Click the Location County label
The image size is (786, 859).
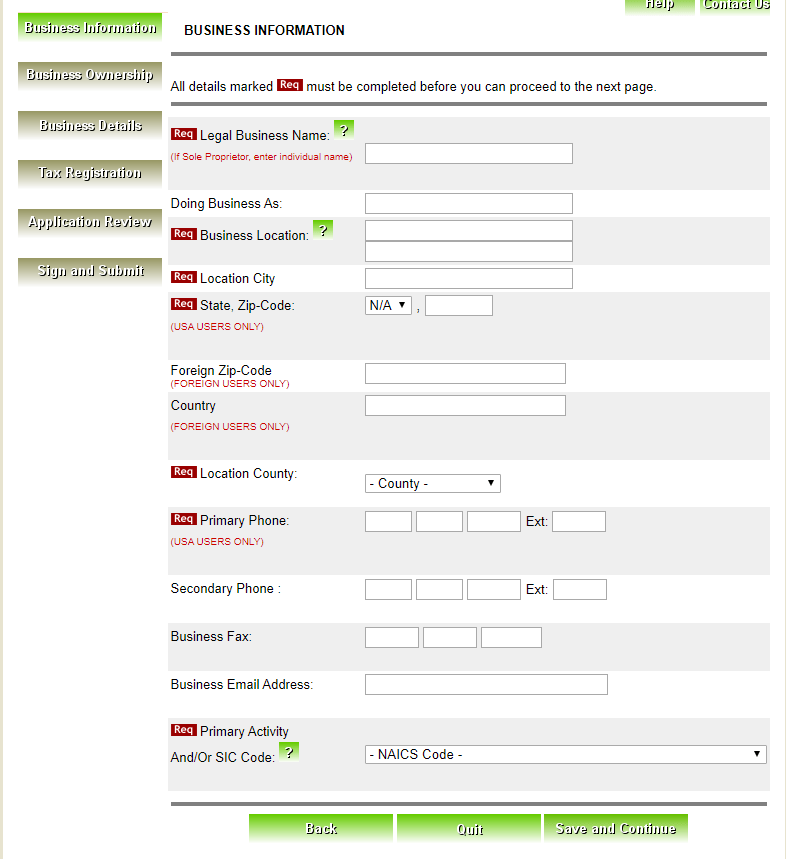(248, 473)
